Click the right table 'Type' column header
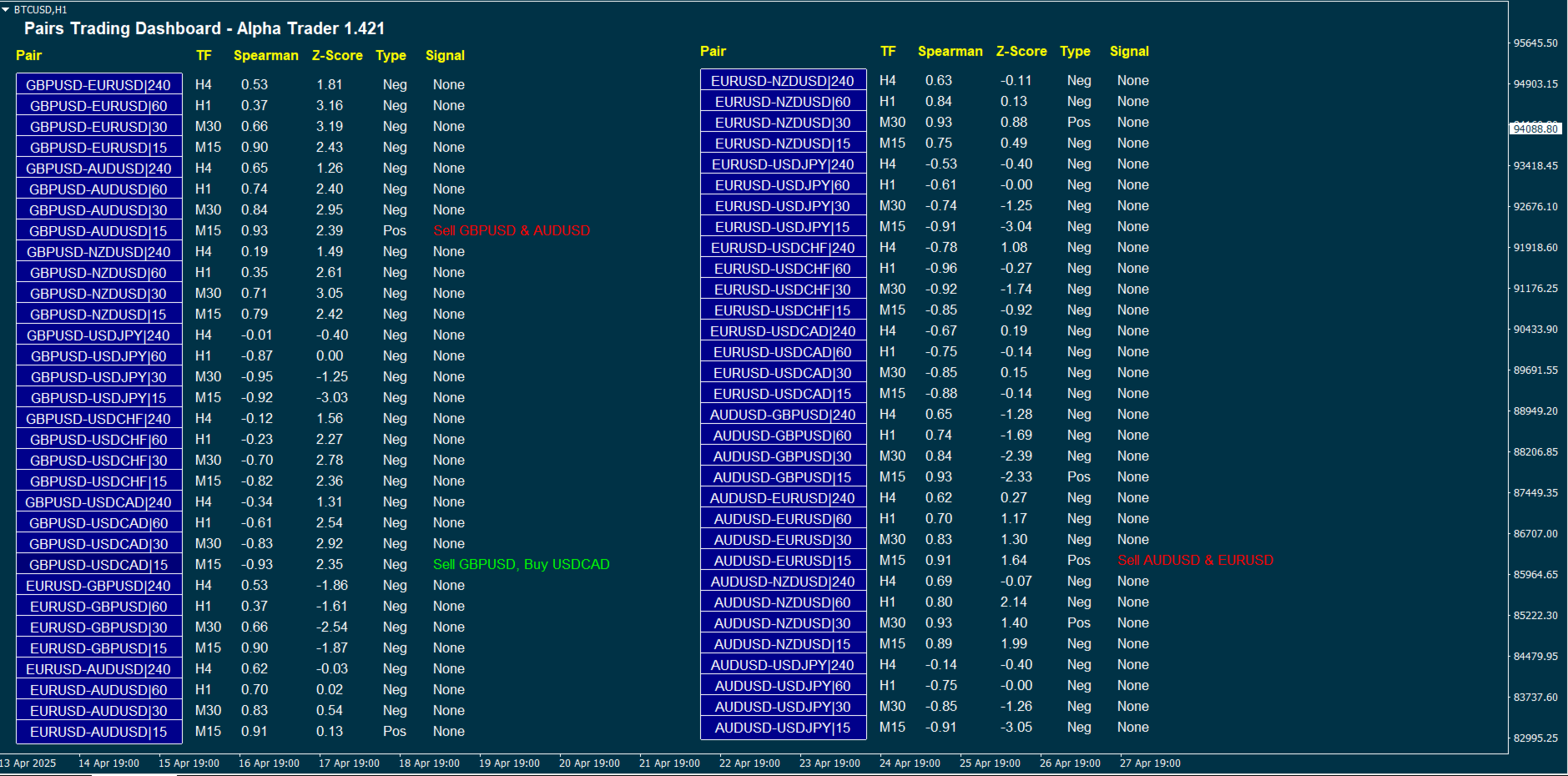 (x=1075, y=51)
